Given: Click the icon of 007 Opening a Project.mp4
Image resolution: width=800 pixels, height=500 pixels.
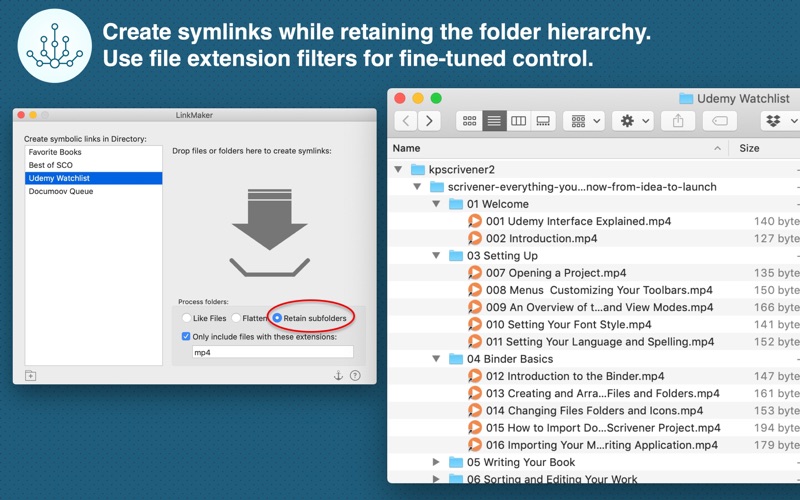Looking at the screenshot, I should pyautogui.click(x=474, y=273).
